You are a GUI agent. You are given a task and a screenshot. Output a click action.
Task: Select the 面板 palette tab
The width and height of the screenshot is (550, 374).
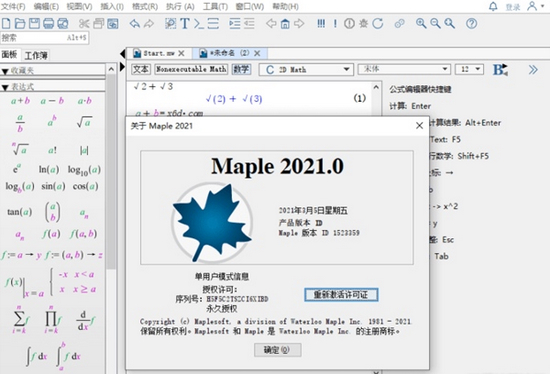coord(9,54)
